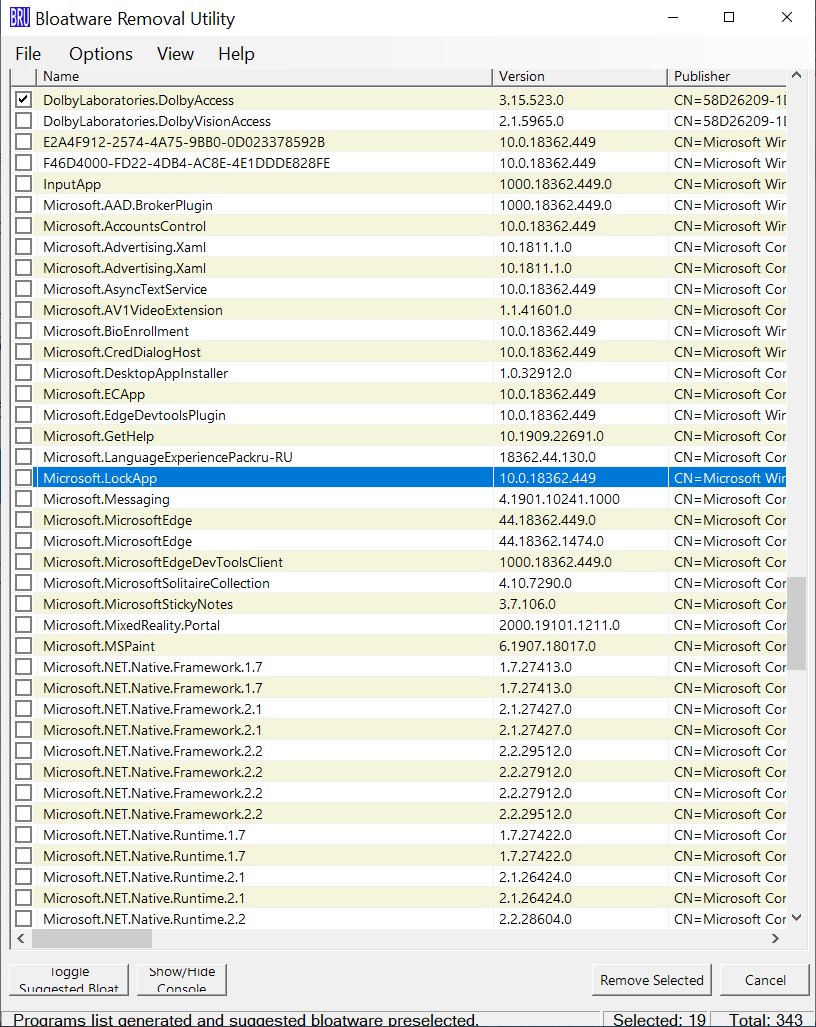Open the View menu
This screenshot has height=1027, width=816.
(175, 54)
